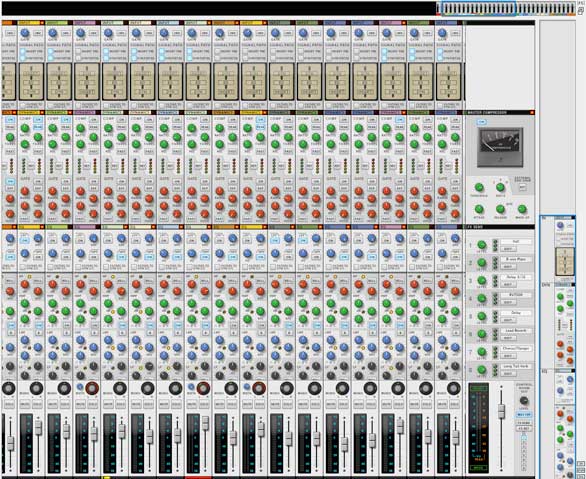Adjust Master Compressor Threshold knob
Viewport: 586px width, 479px height.
479,188
